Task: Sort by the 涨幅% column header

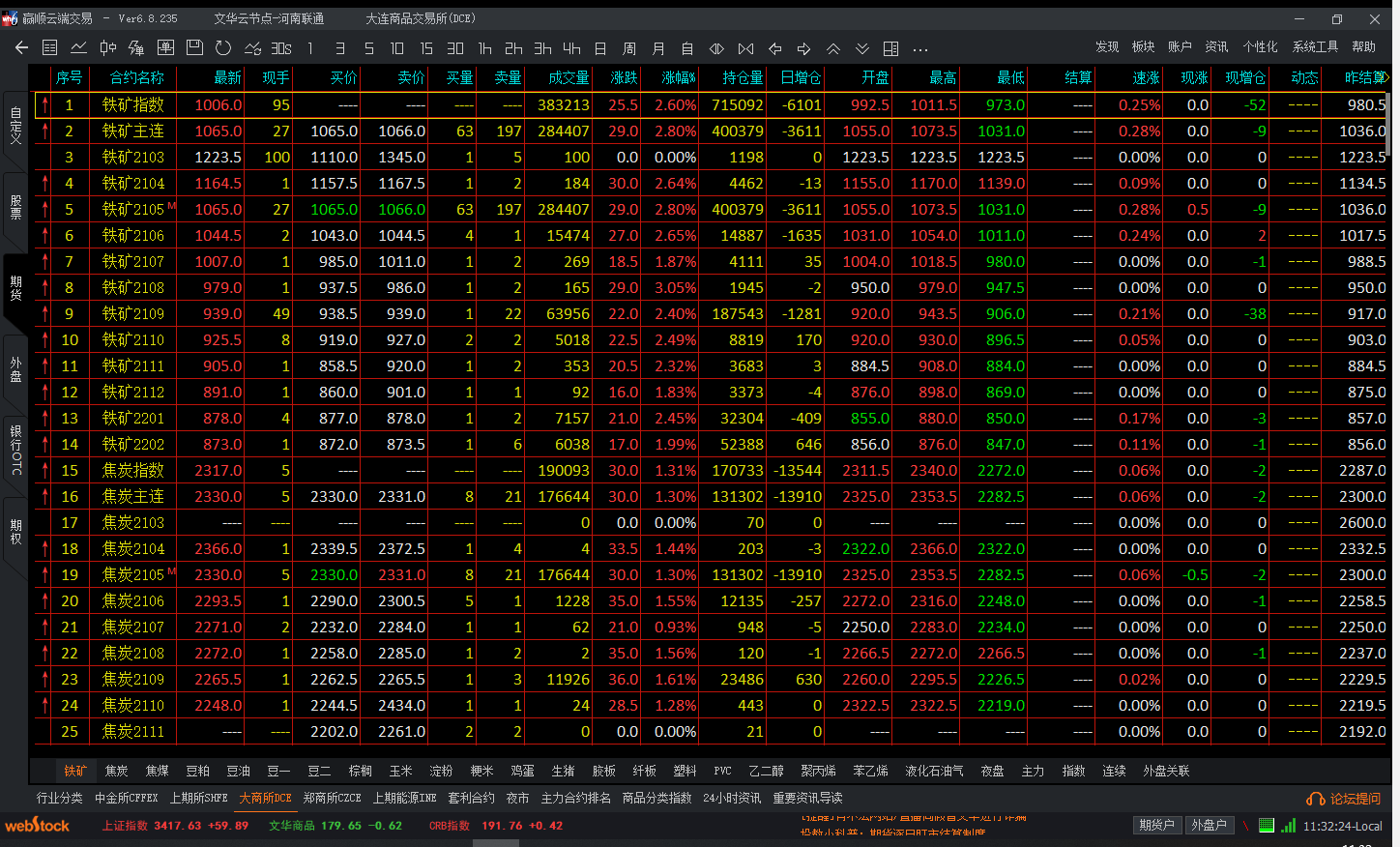Action: [x=679, y=77]
